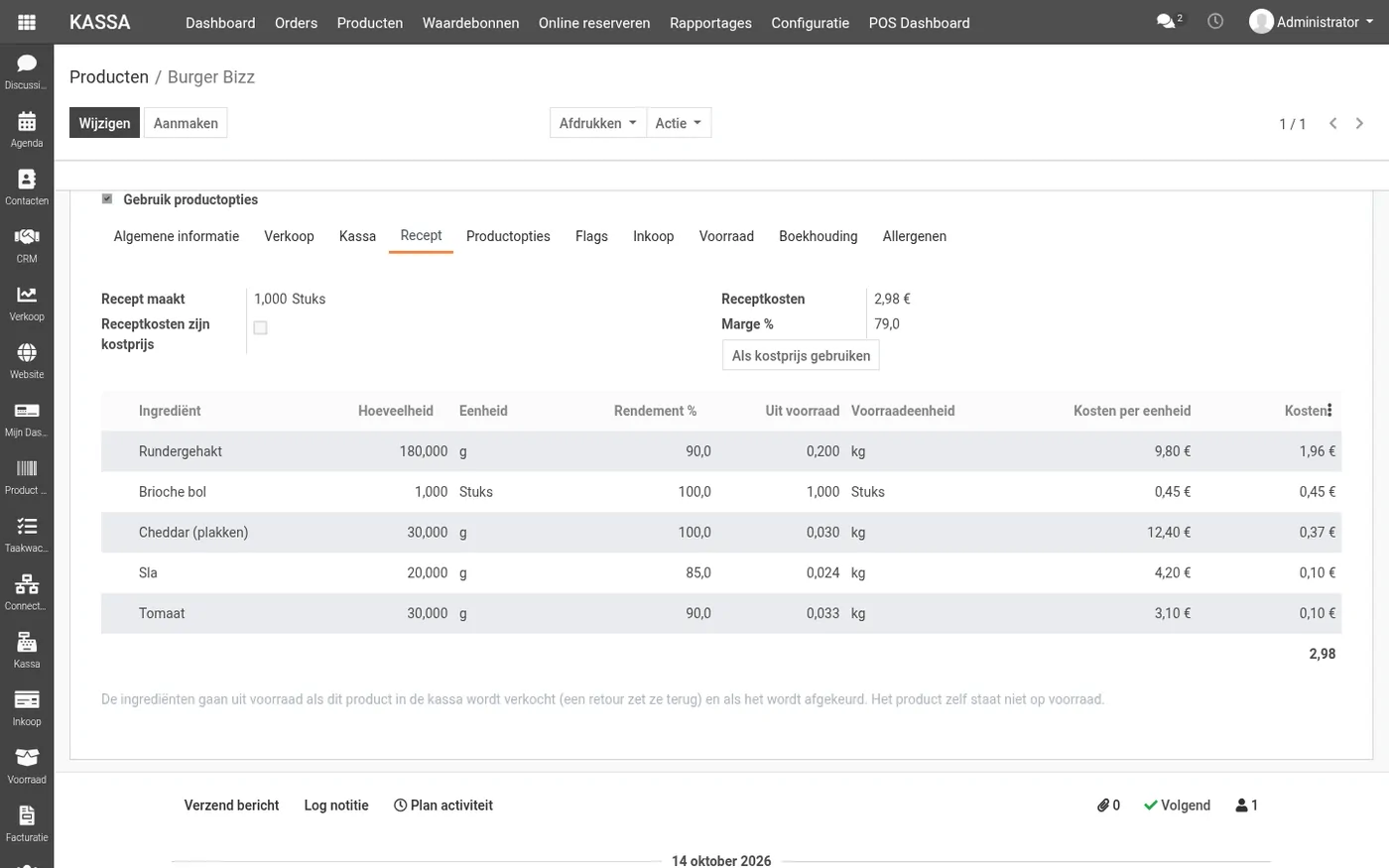Go to the previous record arrow
This screenshot has width=1389, height=868.
click(x=1333, y=123)
